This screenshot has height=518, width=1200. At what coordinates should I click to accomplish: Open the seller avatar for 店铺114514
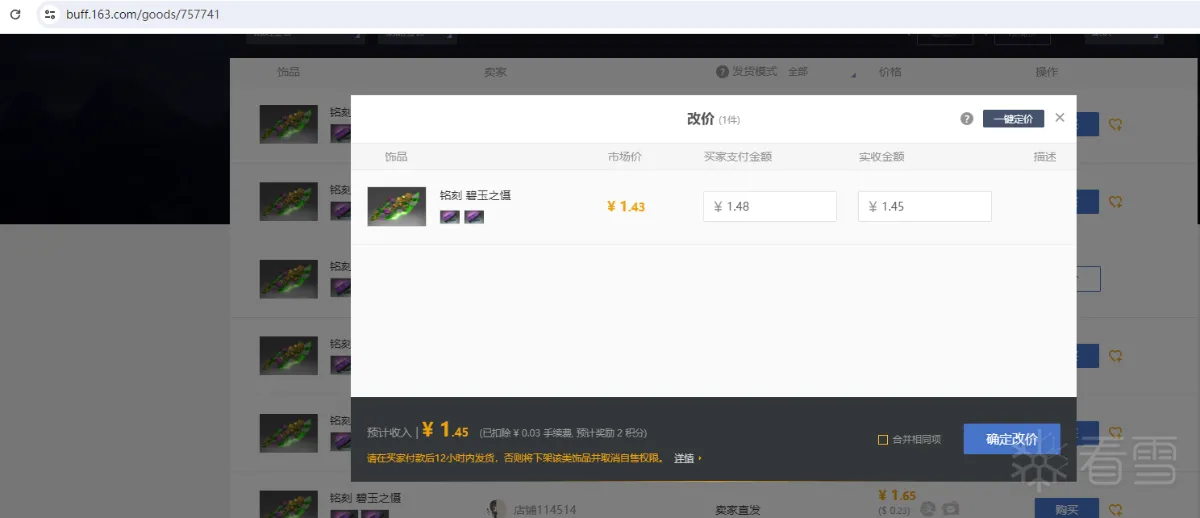(495, 509)
